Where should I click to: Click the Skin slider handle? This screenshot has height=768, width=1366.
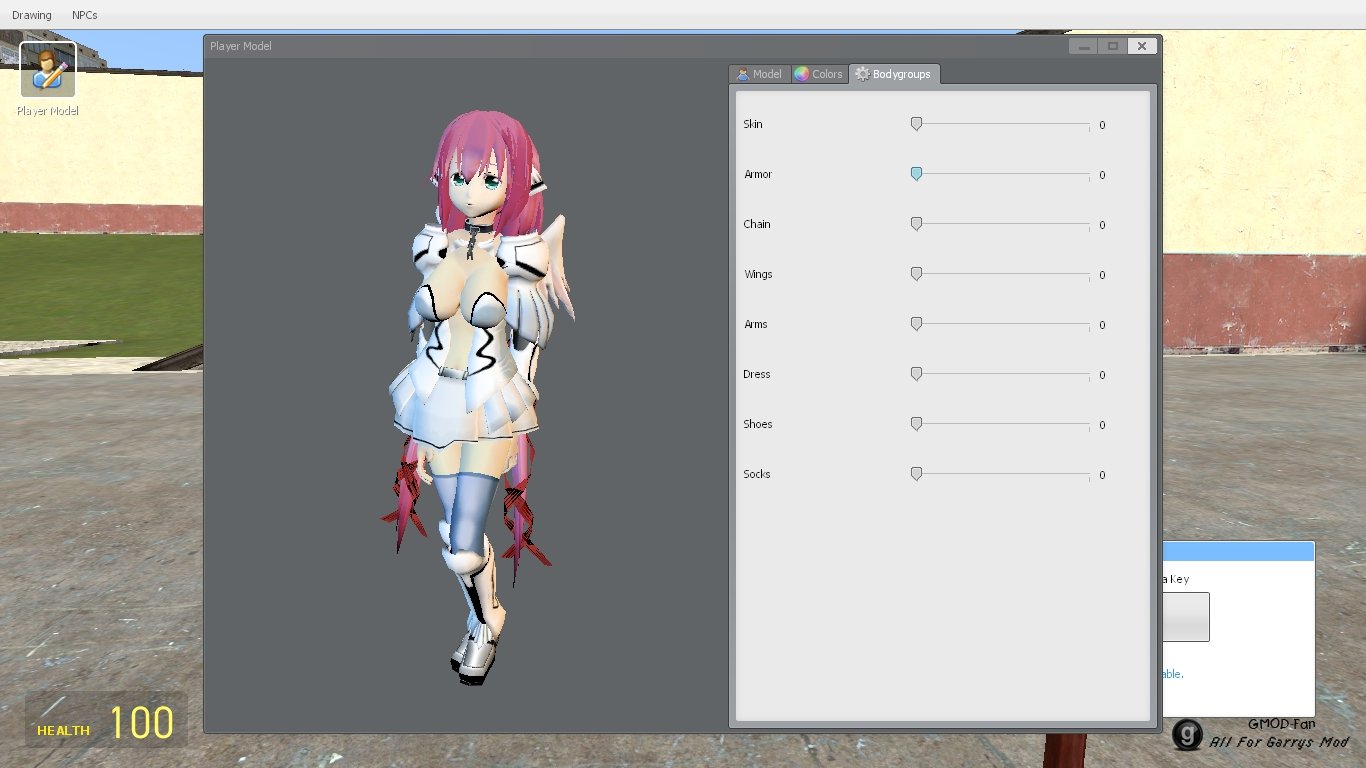pos(916,124)
